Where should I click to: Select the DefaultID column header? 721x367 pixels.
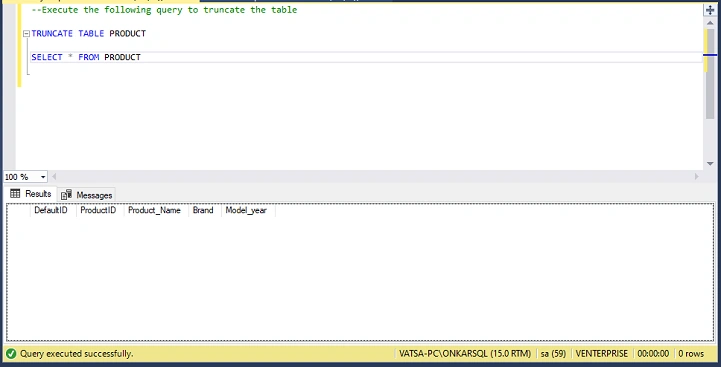53,211
